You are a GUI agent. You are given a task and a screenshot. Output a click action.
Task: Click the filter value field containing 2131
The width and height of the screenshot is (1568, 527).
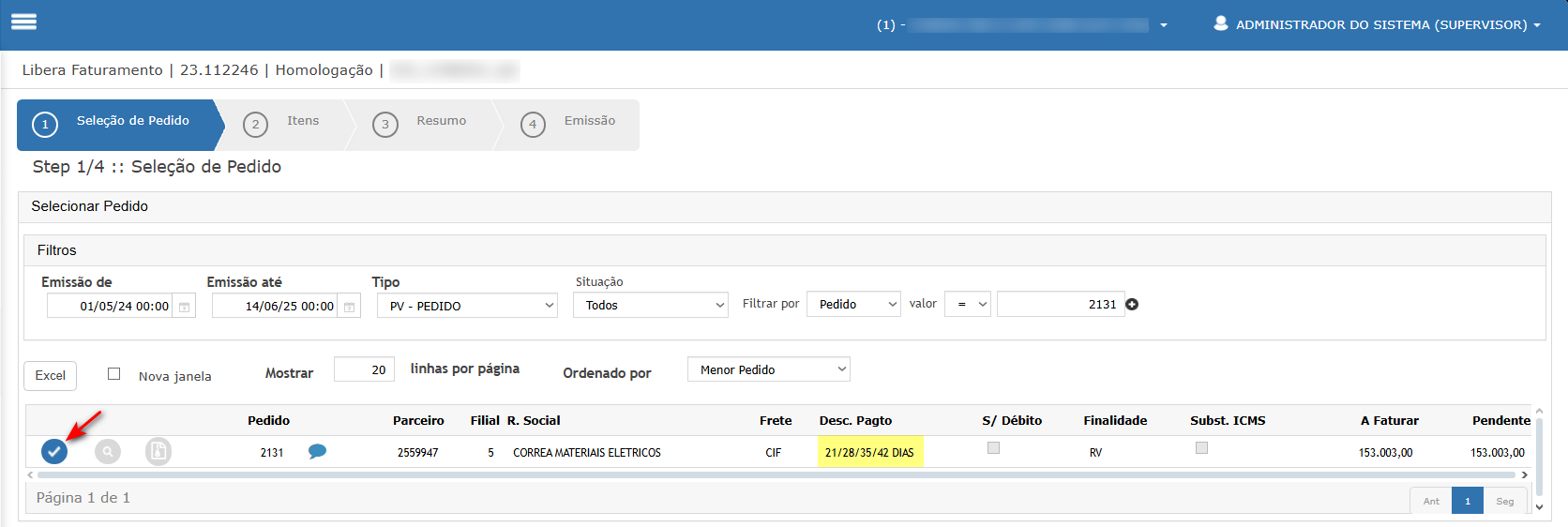point(1060,304)
